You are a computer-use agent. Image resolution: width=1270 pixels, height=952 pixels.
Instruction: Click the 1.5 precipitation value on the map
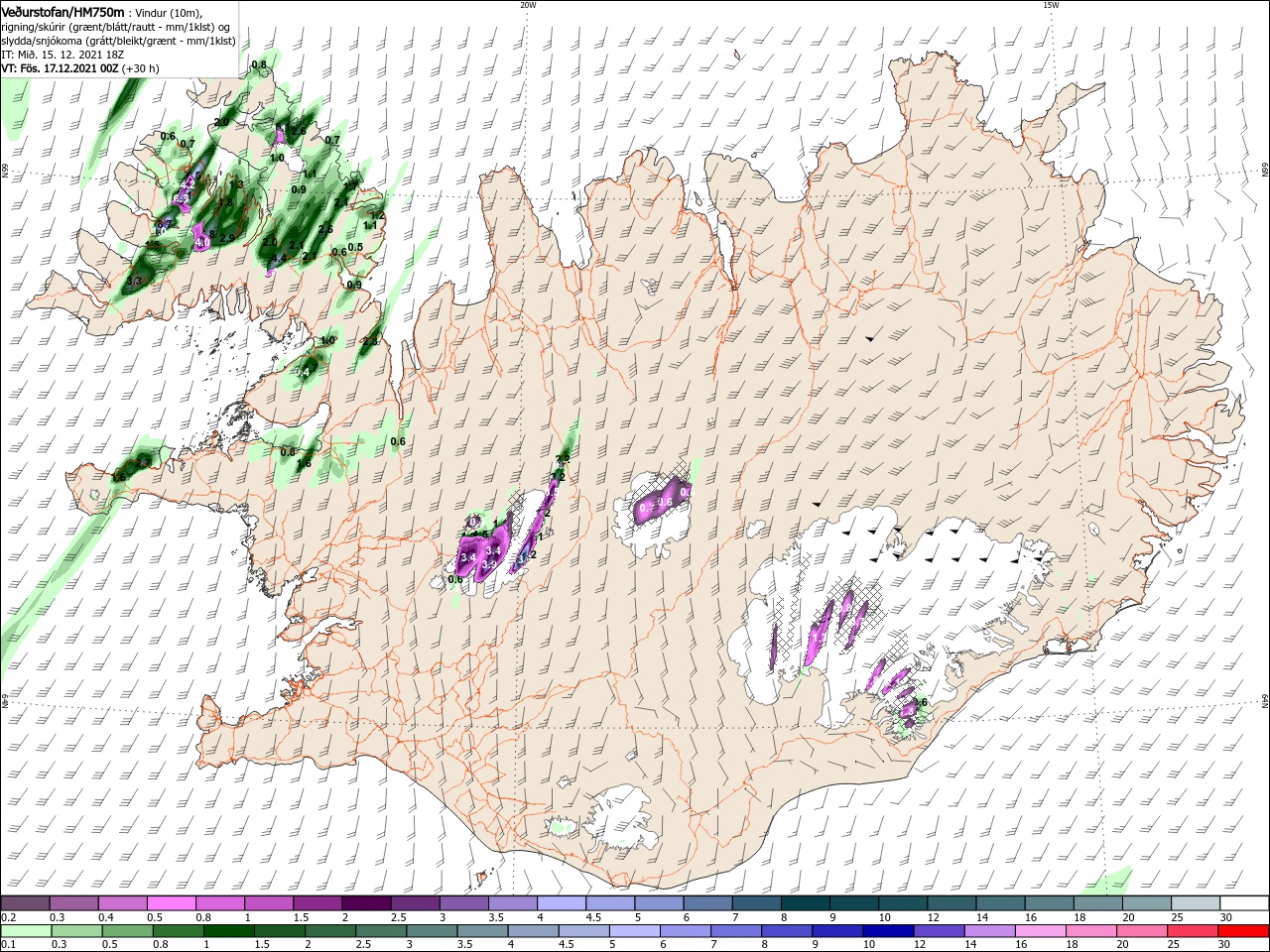[153, 244]
